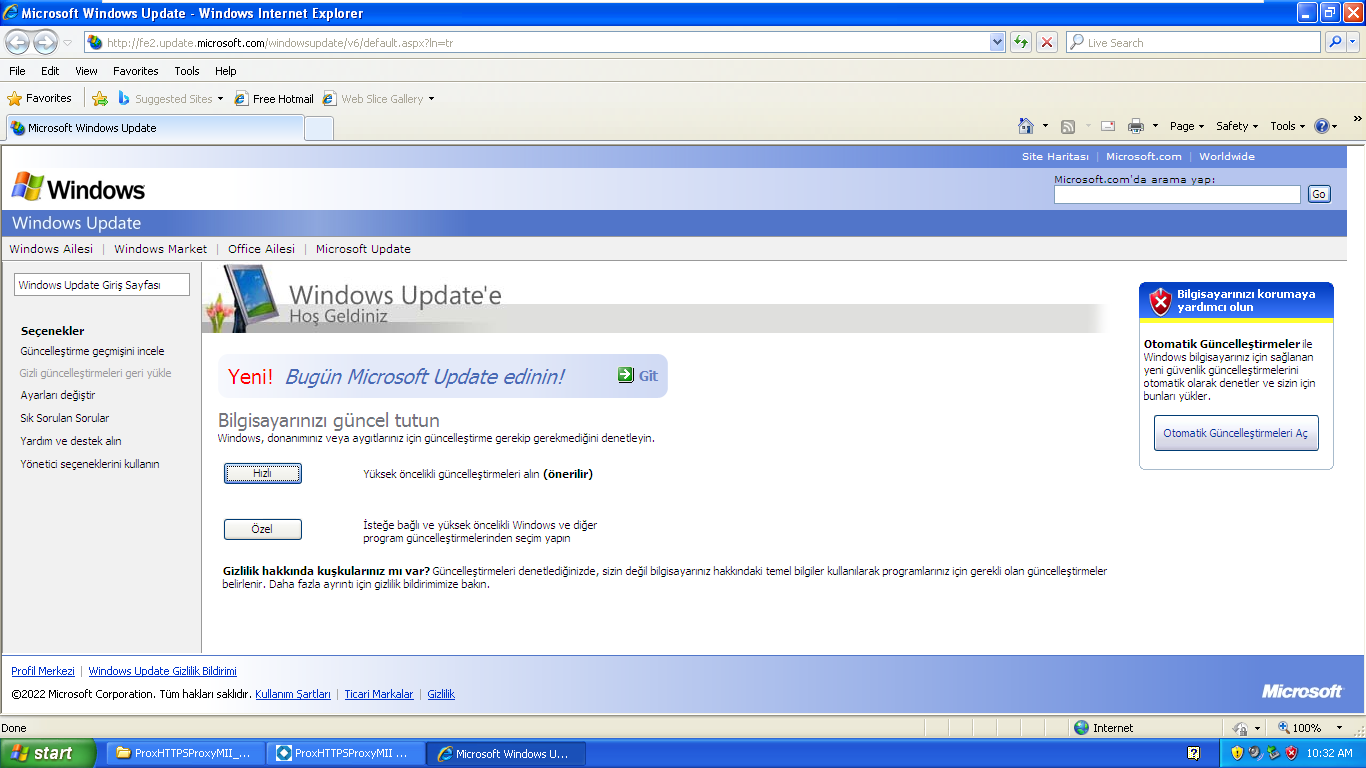Click the zoom magnifier icon in status bar
The image size is (1366, 768).
click(x=1284, y=728)
